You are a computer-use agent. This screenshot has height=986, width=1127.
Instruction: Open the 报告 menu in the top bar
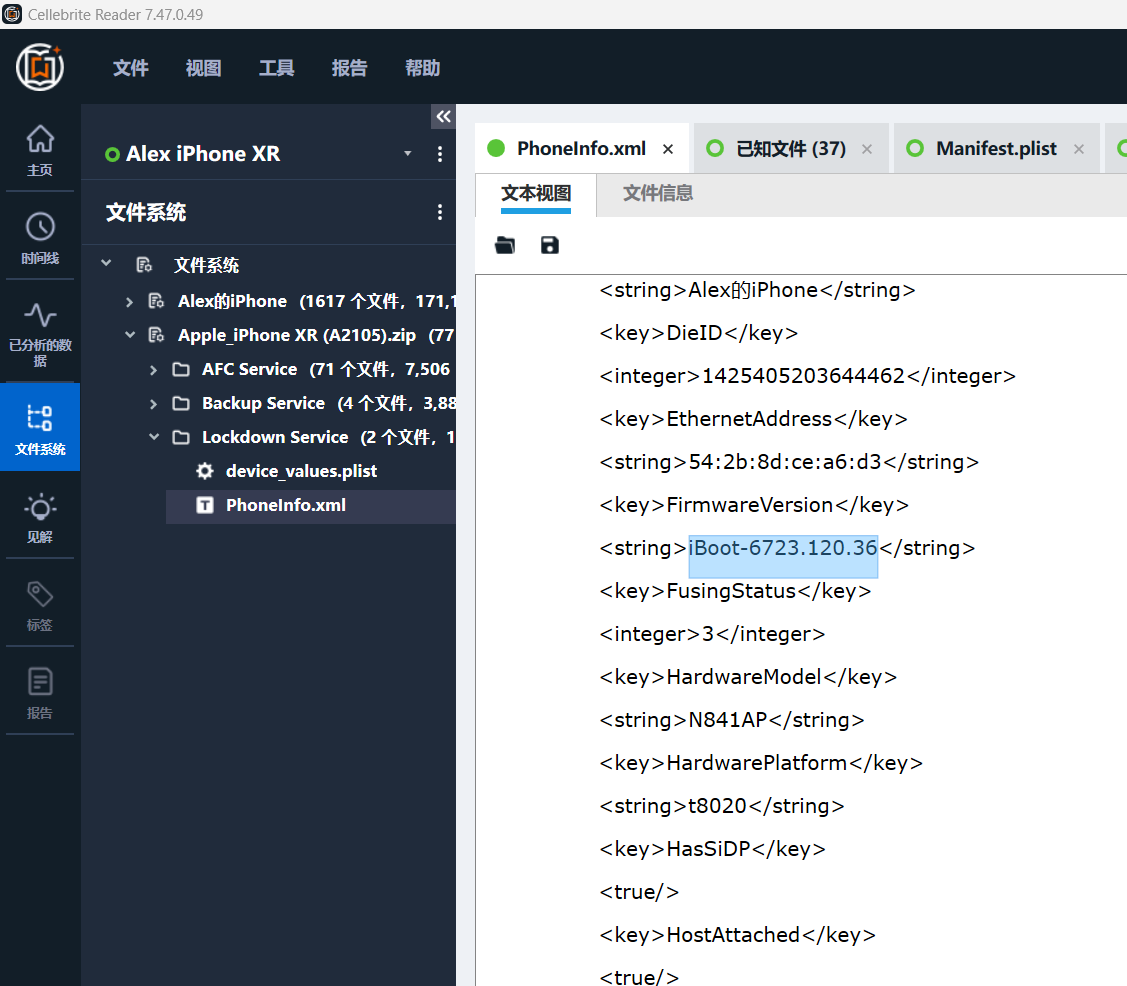tap(349, 68)
